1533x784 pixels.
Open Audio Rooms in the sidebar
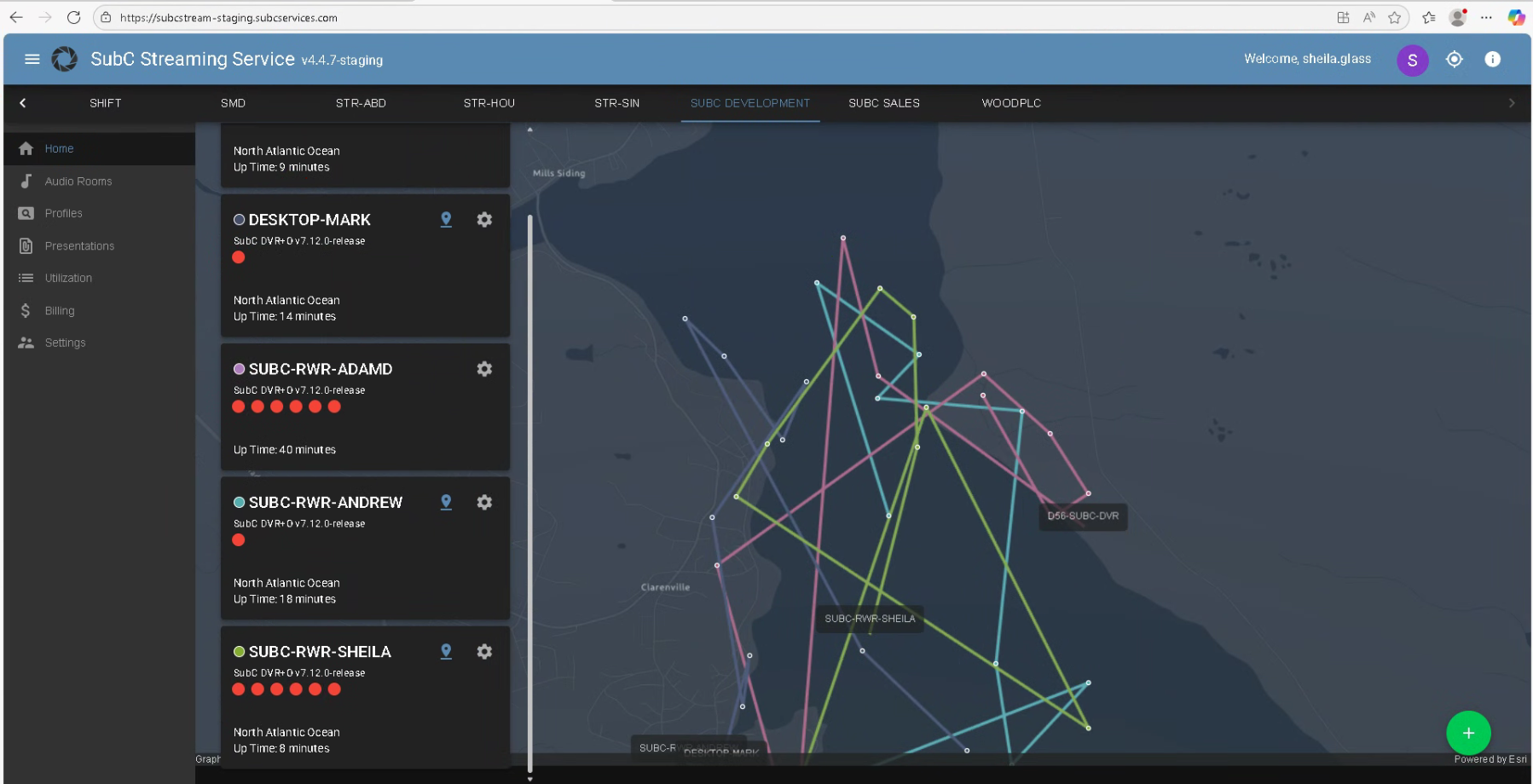click(78, 182)
